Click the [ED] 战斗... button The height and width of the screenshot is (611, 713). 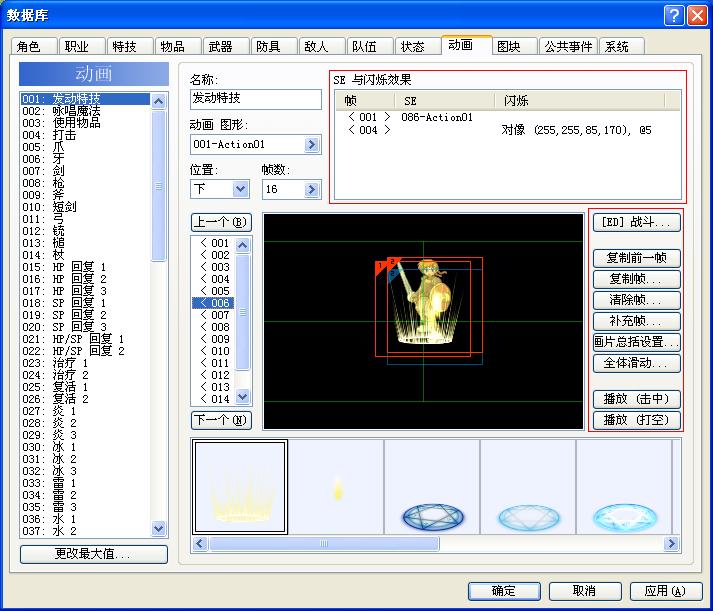point(637,222)
